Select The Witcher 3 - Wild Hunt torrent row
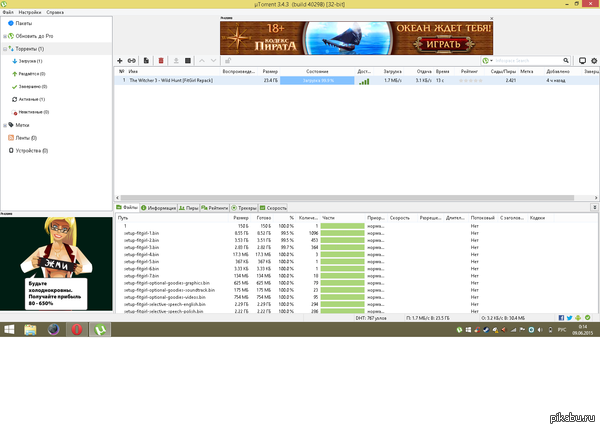Image resolution: width=600 pixels, height=429 pixels. (356, 80)
